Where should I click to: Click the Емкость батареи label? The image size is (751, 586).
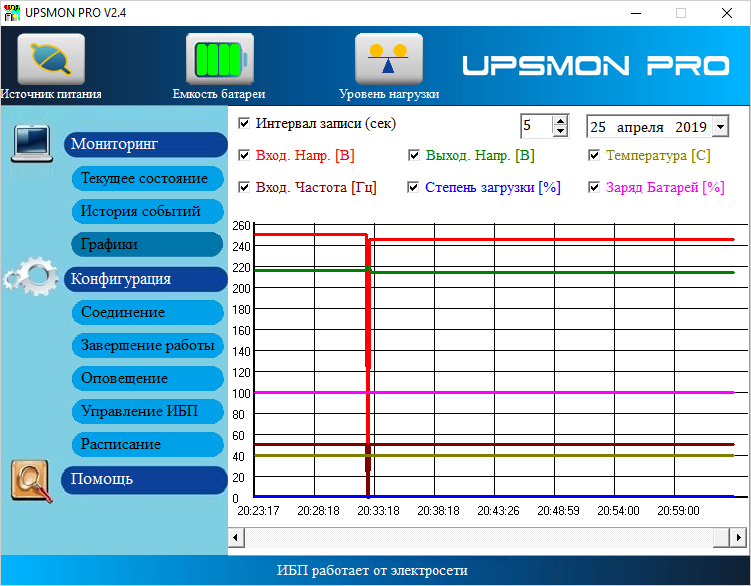click(219, 94)
